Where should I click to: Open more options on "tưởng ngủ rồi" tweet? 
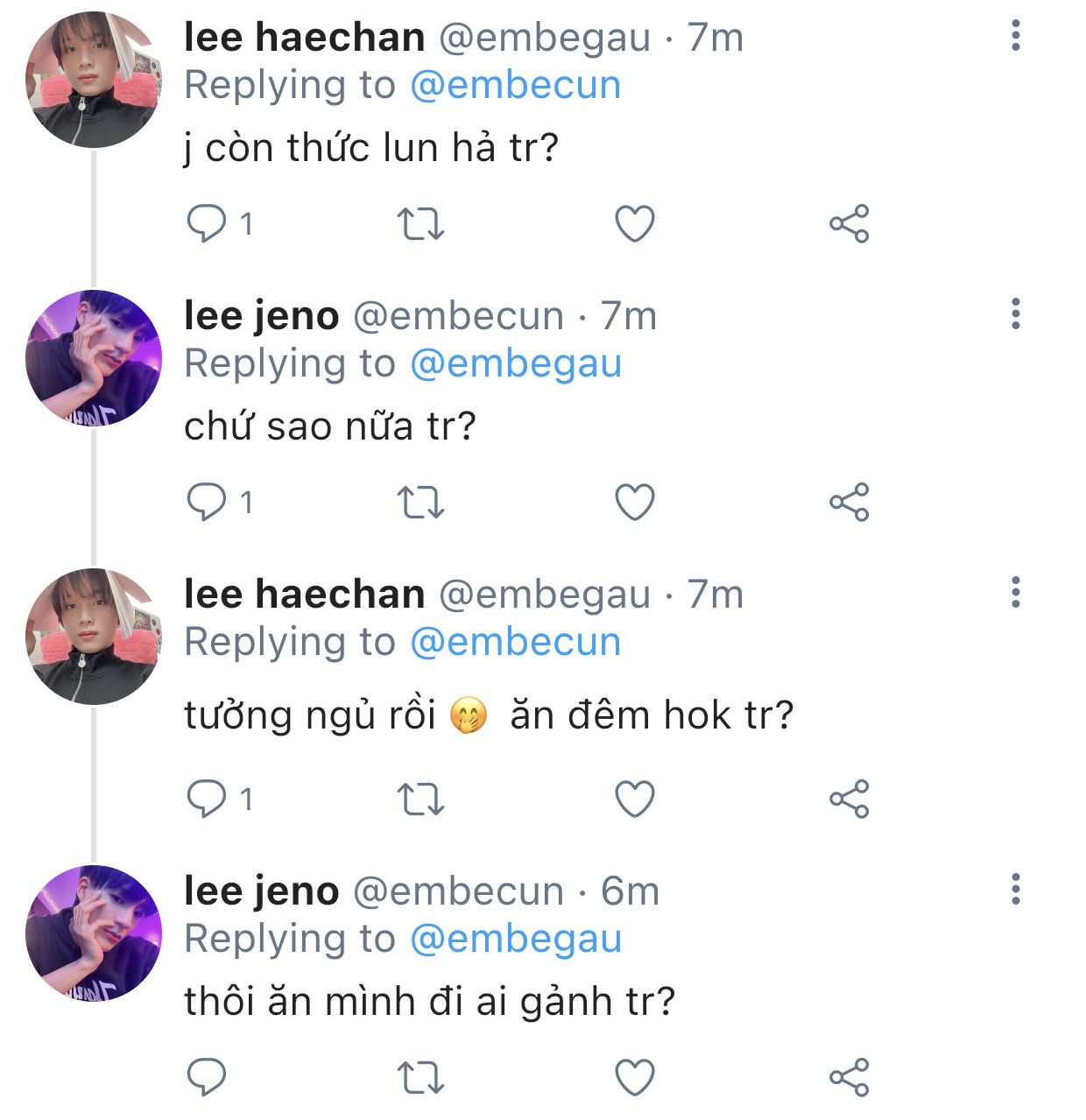(x=1016, y=593)
